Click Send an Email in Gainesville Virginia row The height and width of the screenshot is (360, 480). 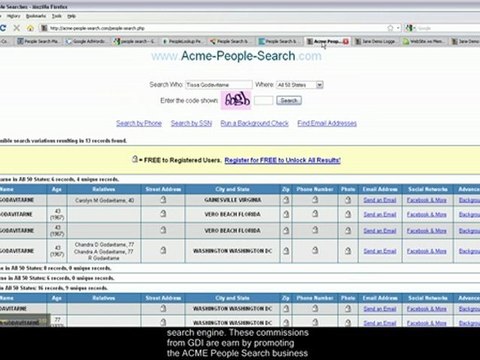[380, 200]
